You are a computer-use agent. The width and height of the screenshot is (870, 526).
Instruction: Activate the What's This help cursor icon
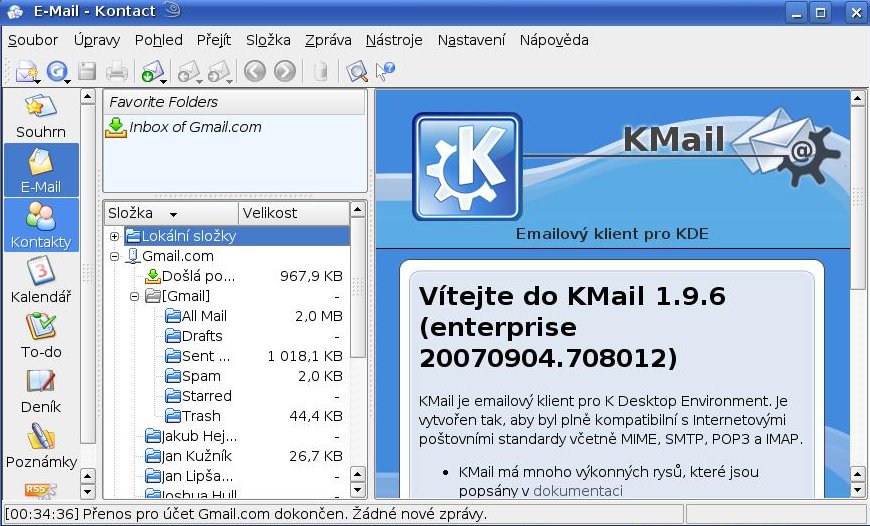[386, 71]
